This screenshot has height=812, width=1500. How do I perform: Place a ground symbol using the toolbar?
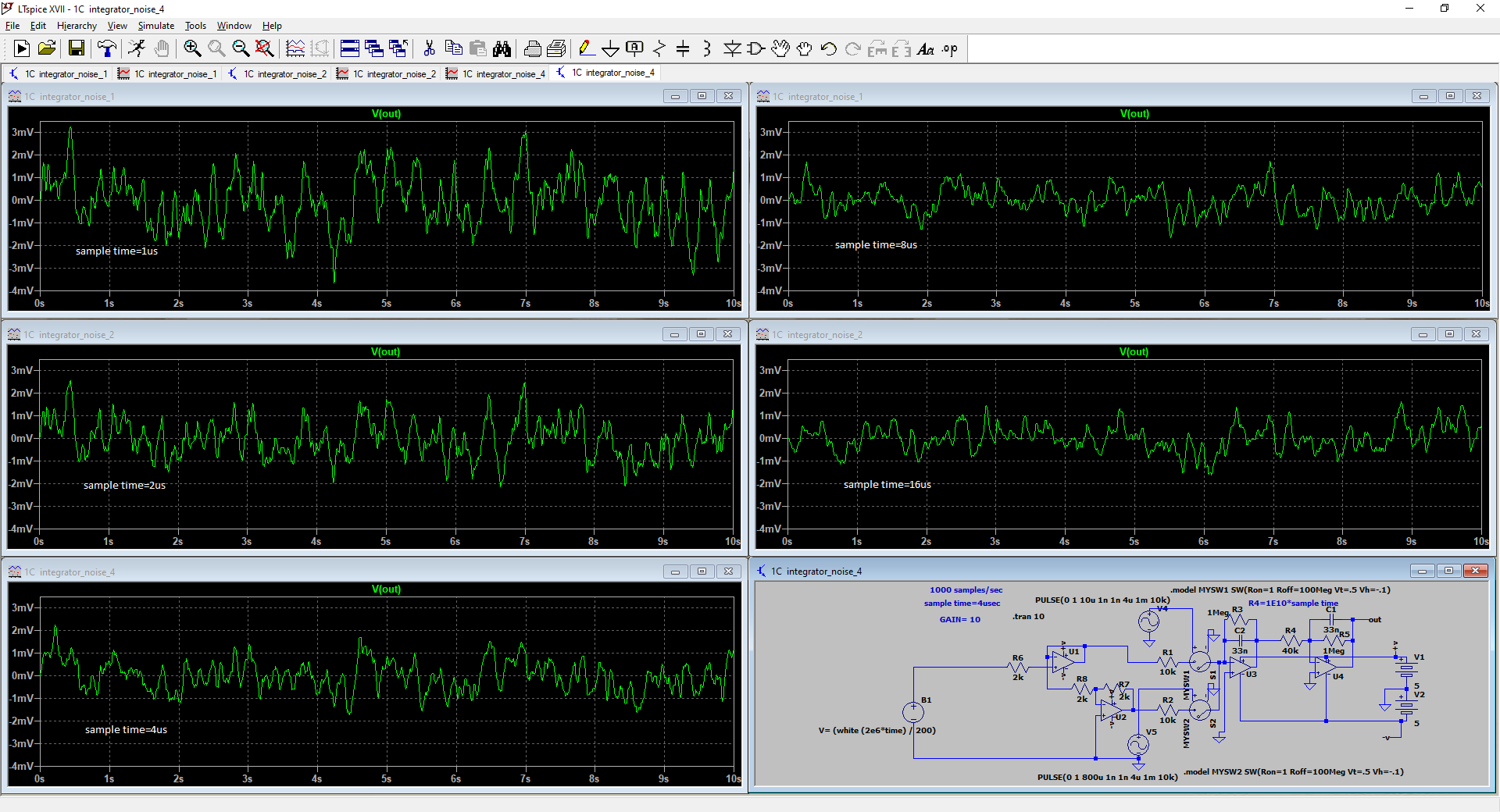[x=610, y=49]
